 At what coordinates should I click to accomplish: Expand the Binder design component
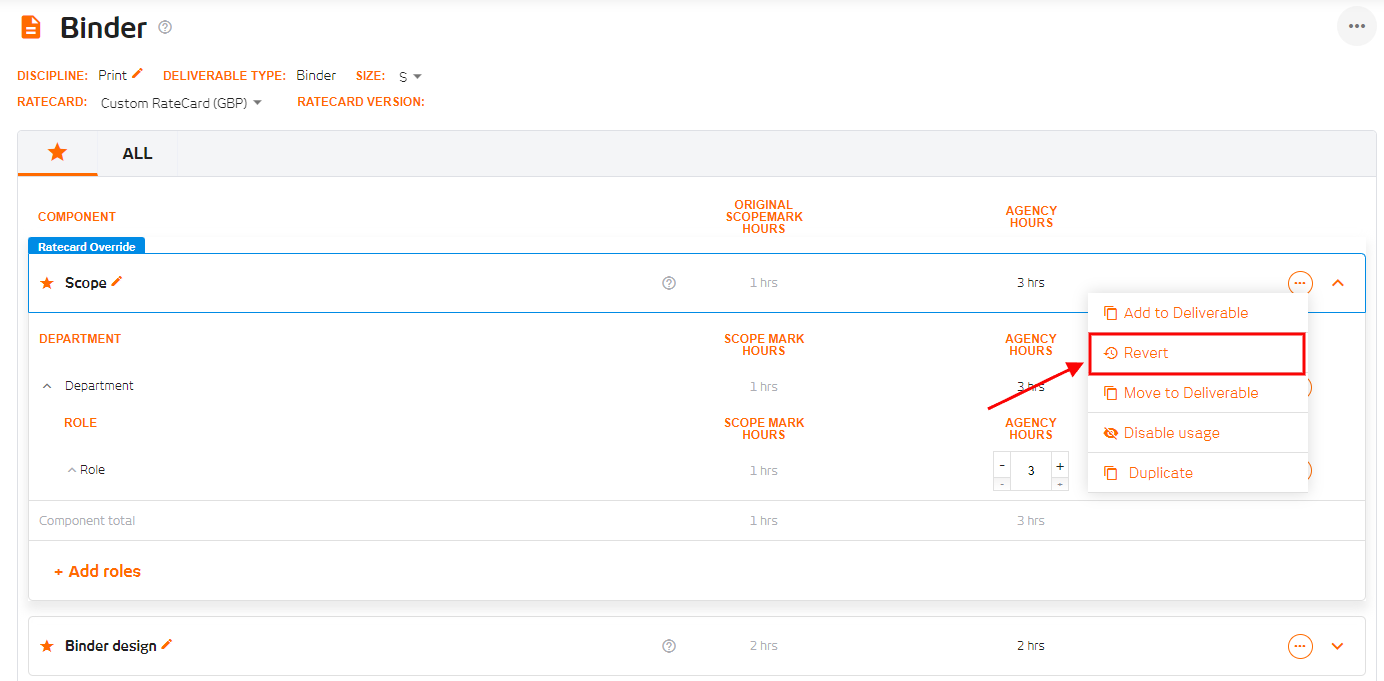click(x=1338, y=646)
